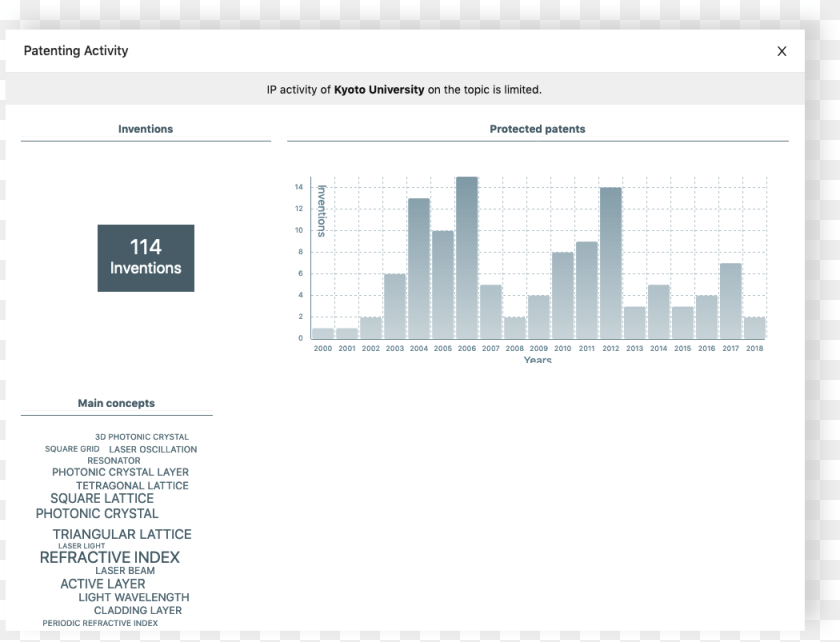Screen dimensions: 840x642
Task: Click the 2018 bar in the chart
Action: 754,328
